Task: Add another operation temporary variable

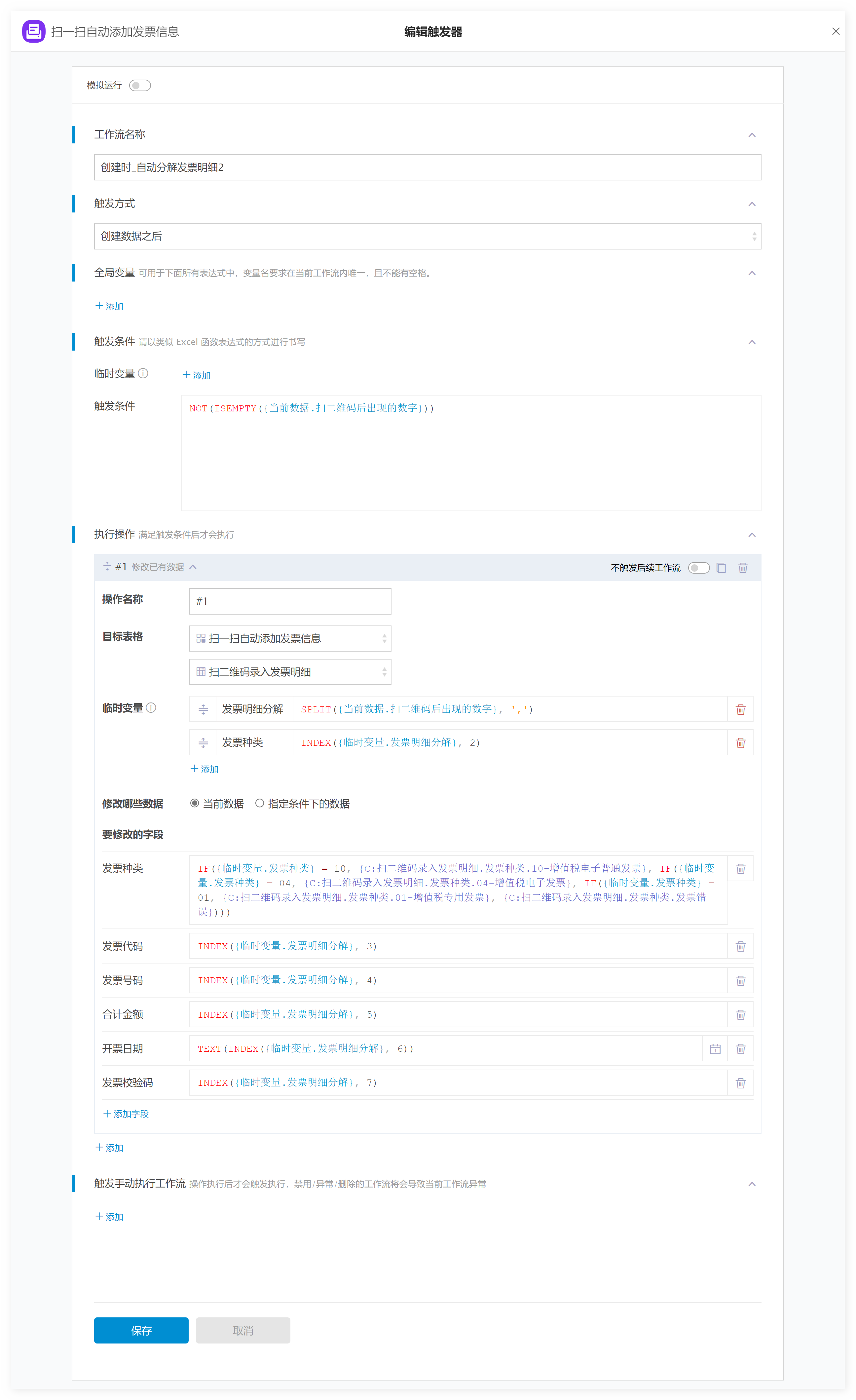Action: click(x=205, y=769)
